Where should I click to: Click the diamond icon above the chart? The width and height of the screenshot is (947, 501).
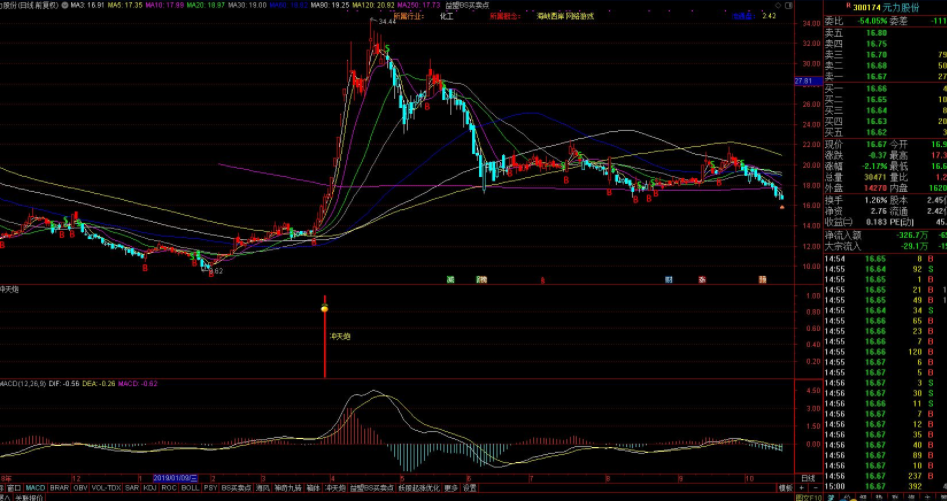(776, 5)
